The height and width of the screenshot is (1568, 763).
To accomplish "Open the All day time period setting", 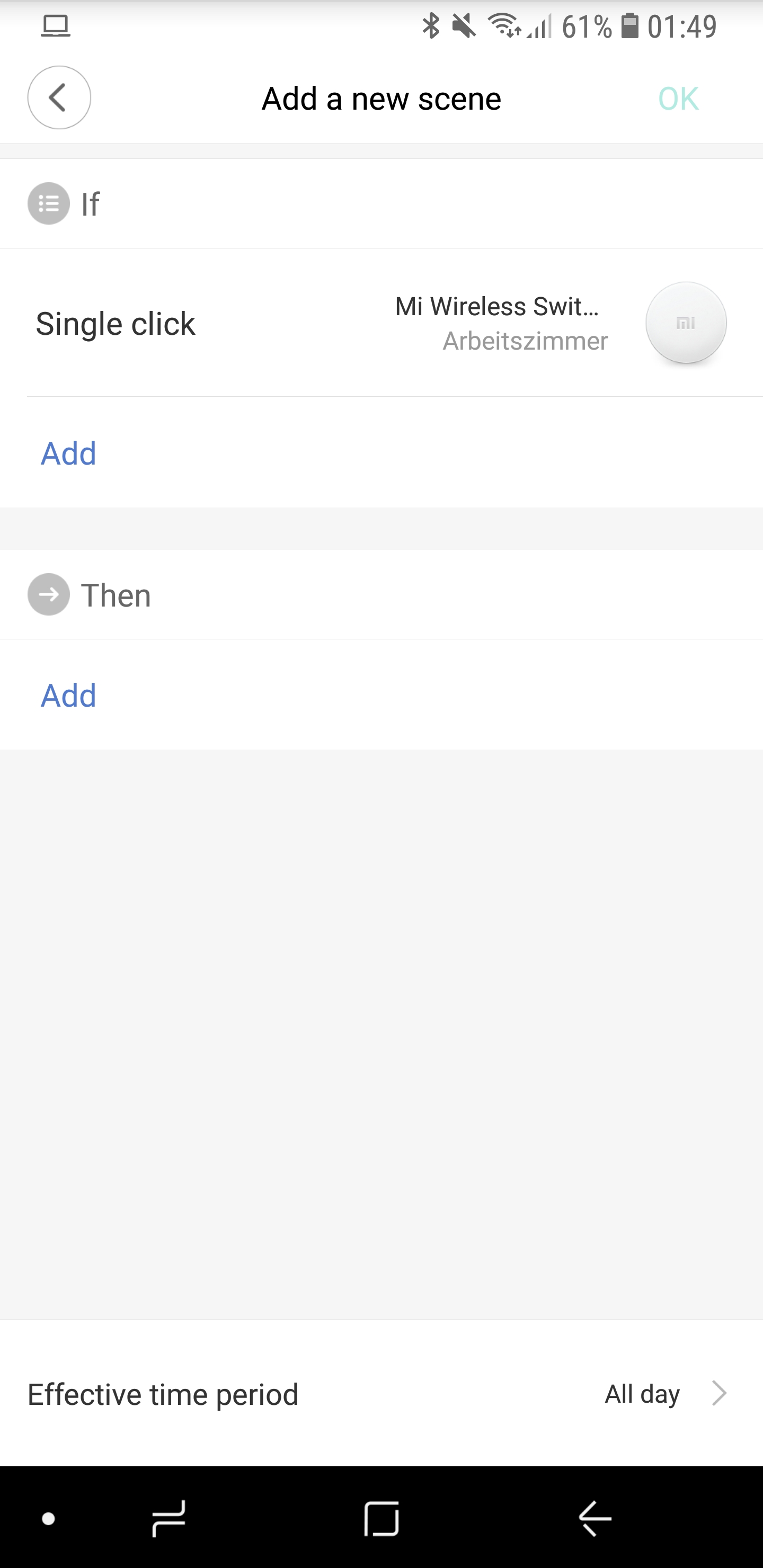I will (642, 1393).
